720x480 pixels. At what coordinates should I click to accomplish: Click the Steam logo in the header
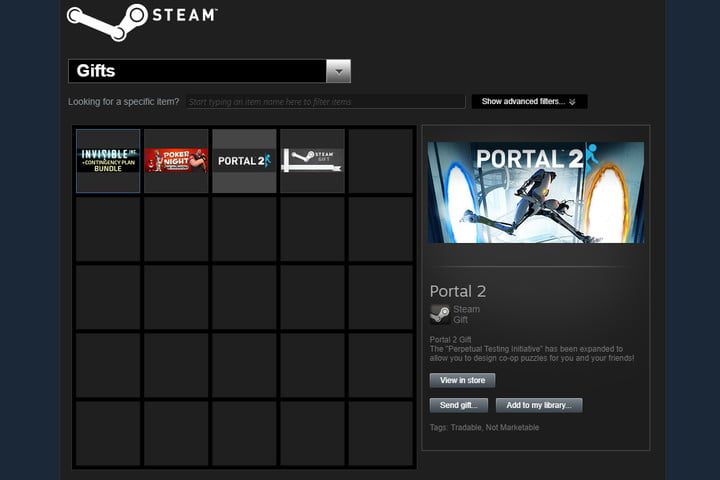pyautogui.click(x=140, y=20)
